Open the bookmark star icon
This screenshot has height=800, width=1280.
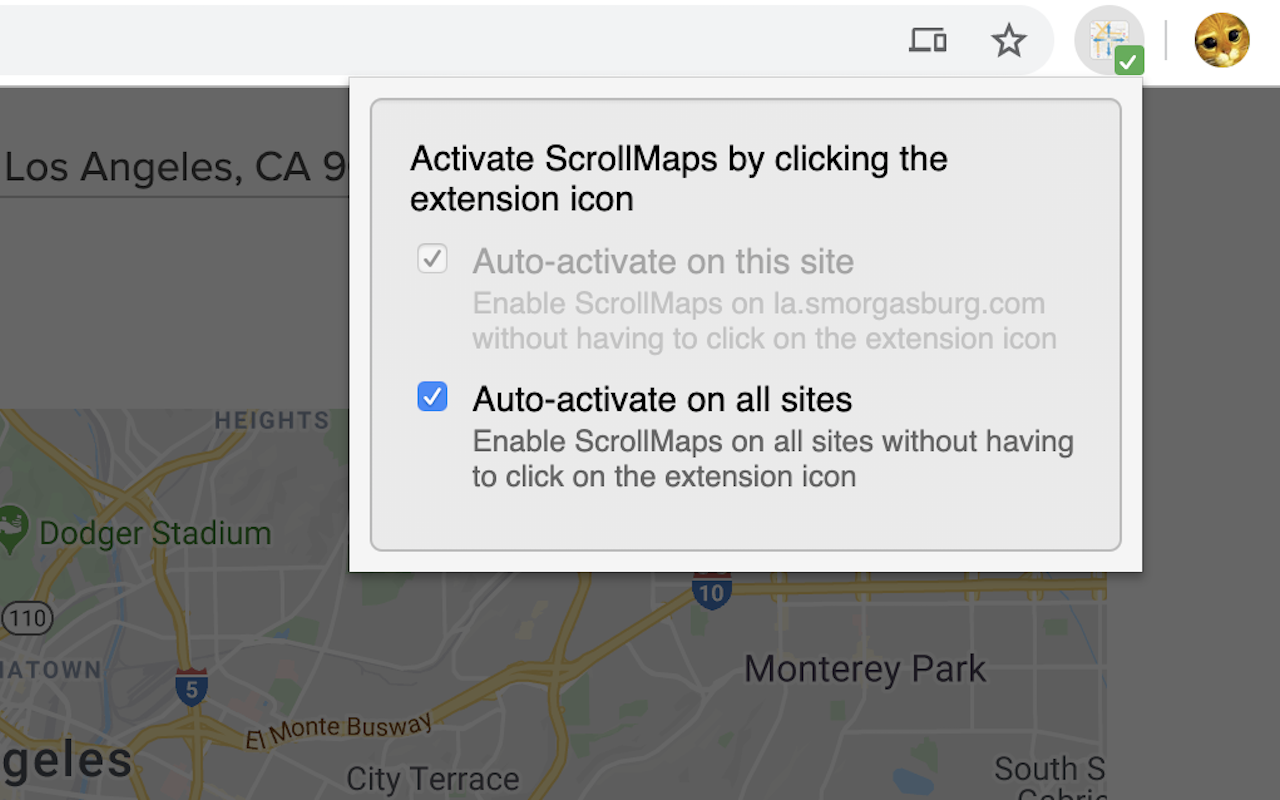point(1009,41)
